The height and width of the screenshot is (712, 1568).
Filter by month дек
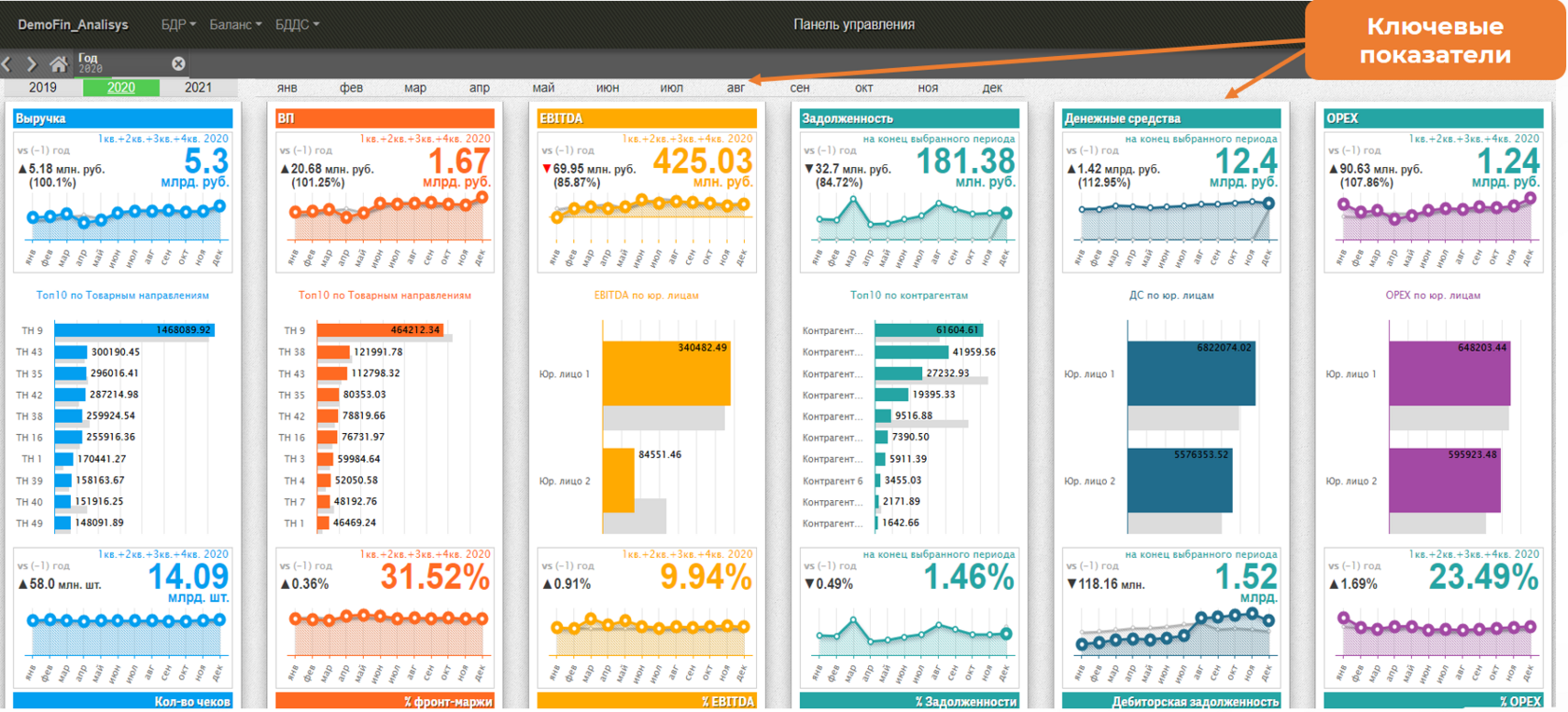coord(992,88)
